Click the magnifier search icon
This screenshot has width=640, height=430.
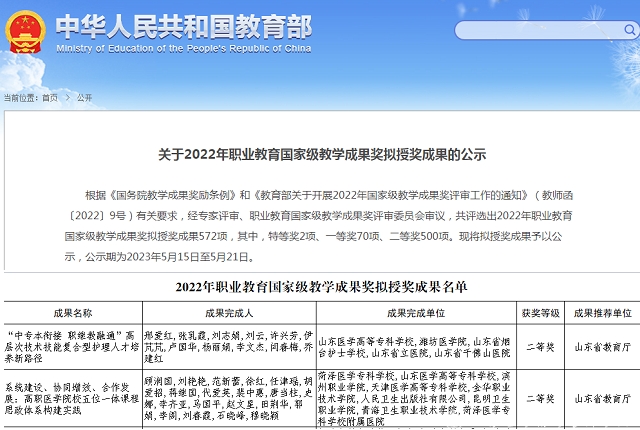click(x=629, y=30)
